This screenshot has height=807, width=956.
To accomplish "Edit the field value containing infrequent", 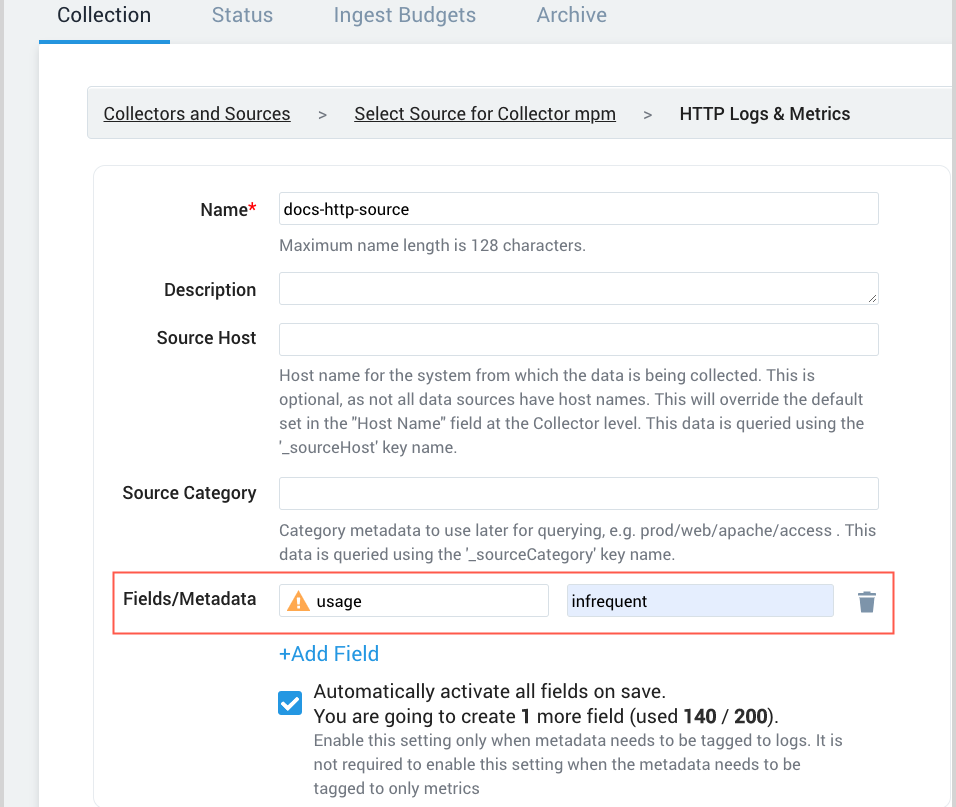I will (700, 601).
